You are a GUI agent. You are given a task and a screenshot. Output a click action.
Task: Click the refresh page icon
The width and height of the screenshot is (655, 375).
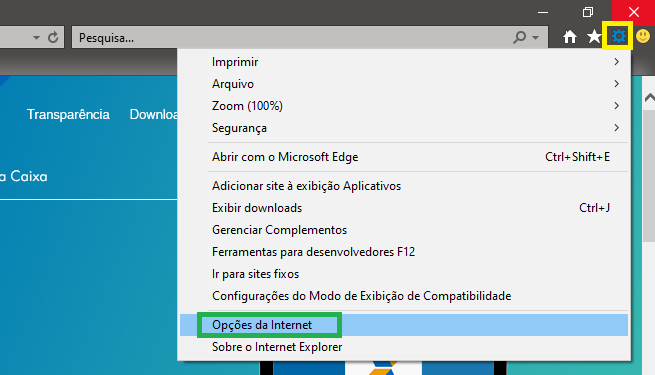click(53, 38)
